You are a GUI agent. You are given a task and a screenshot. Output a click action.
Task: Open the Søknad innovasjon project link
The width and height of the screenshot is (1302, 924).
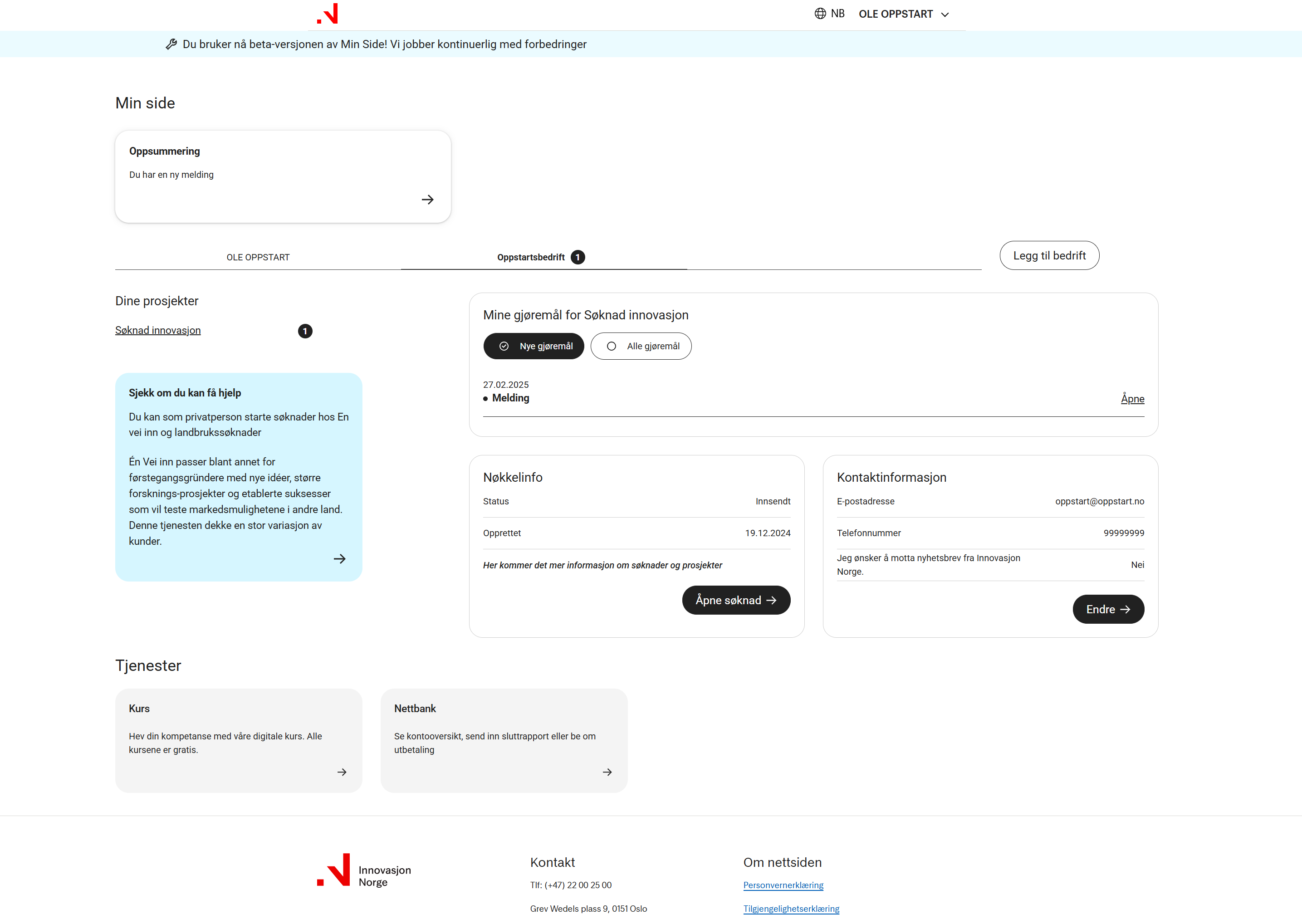point(157,331)
